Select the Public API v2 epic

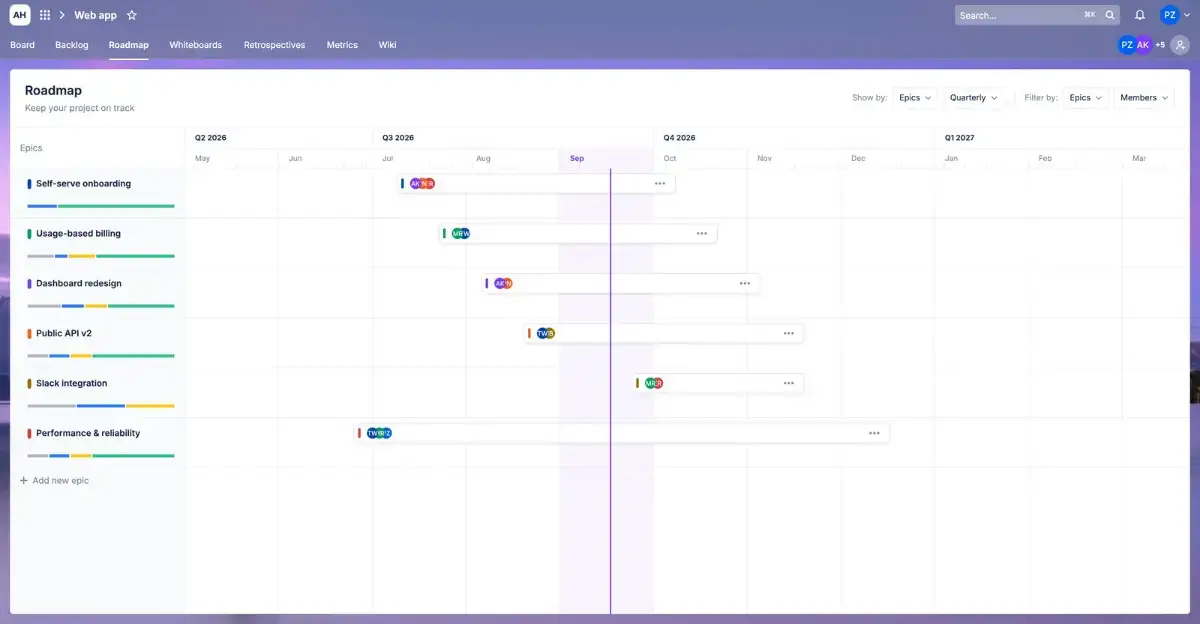[64, 334]
